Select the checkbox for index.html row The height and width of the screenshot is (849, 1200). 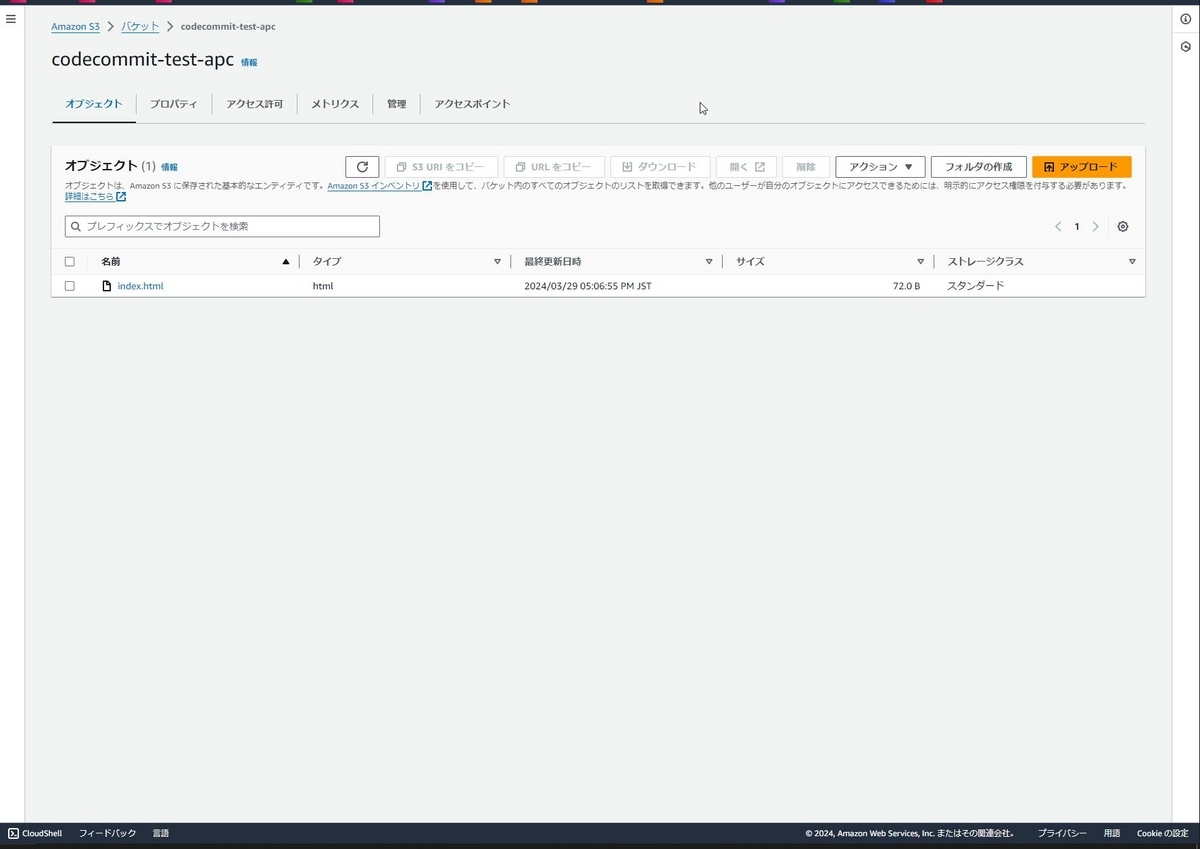click(69, 286)
